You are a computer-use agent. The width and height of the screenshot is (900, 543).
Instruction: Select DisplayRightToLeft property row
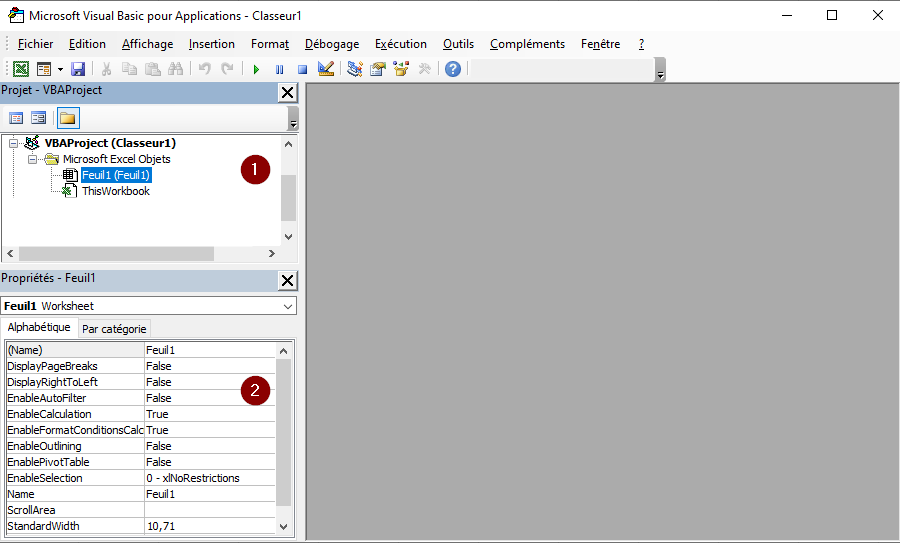coord(141,382)
